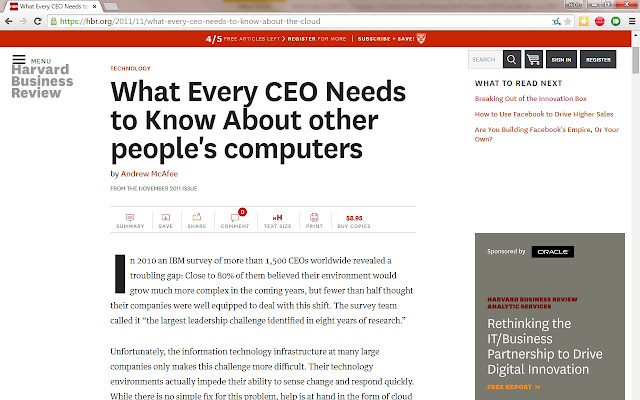Open the article Summary tool
Image resolution: width=640 pixels, height=400 pixels.
[130, 221]
